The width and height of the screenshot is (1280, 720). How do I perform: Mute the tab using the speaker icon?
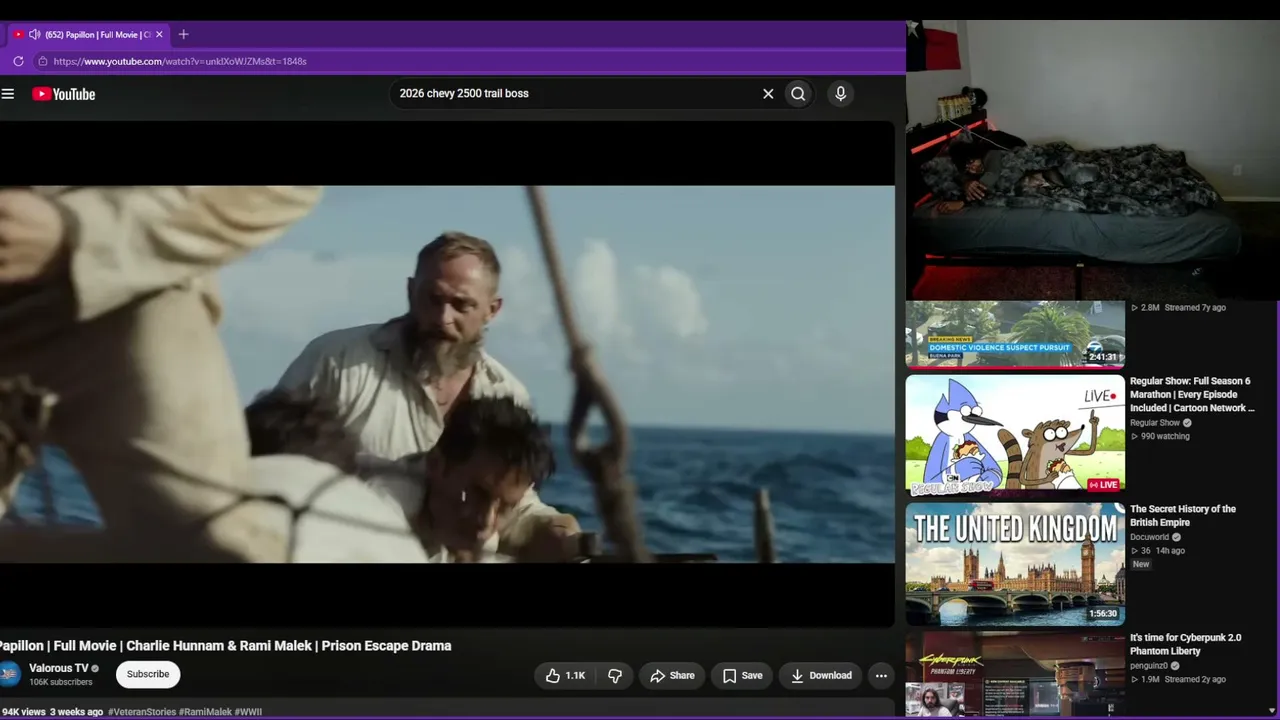34,34
